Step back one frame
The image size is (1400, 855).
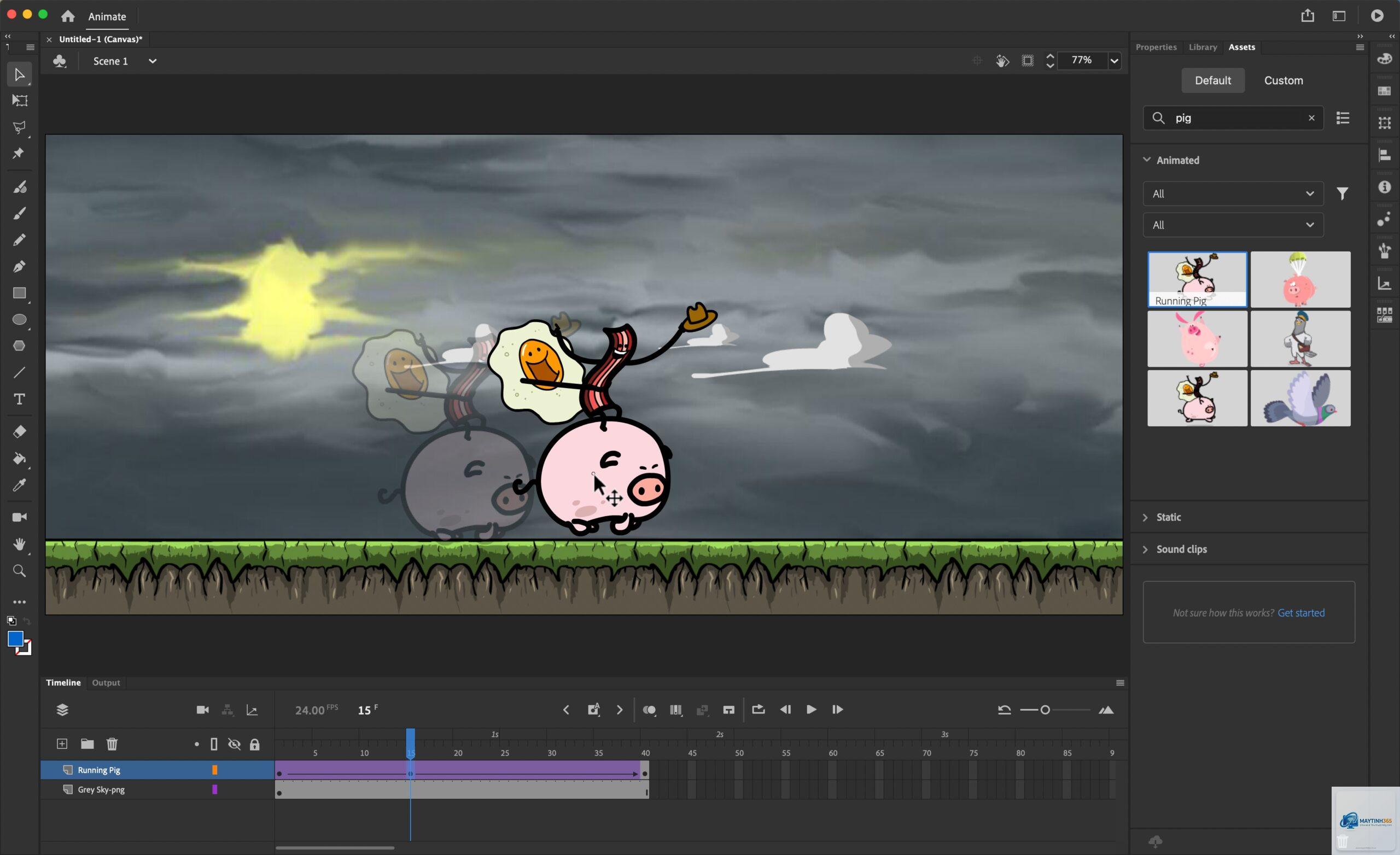click(x=785, y=709)
